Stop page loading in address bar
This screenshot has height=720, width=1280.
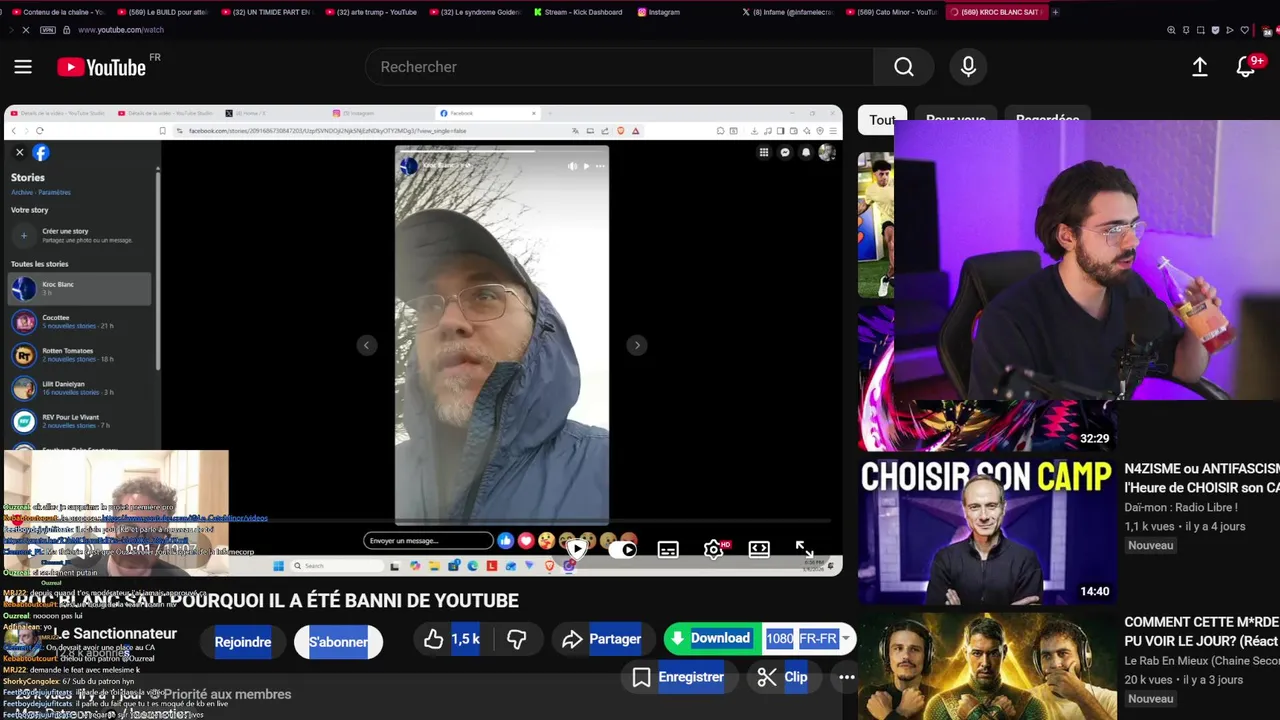pos(25,30)
